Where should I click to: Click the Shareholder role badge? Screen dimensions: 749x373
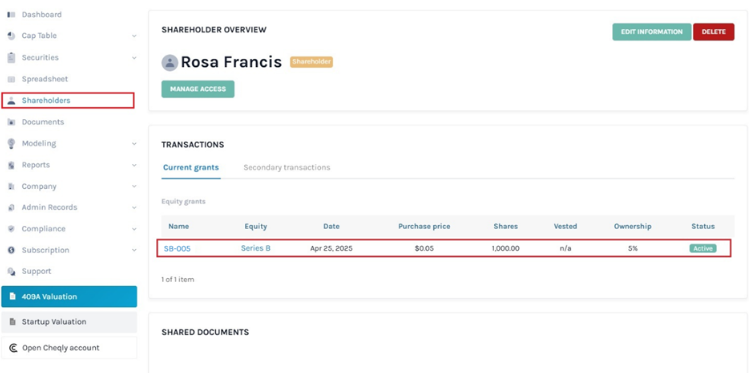(311, 62)
